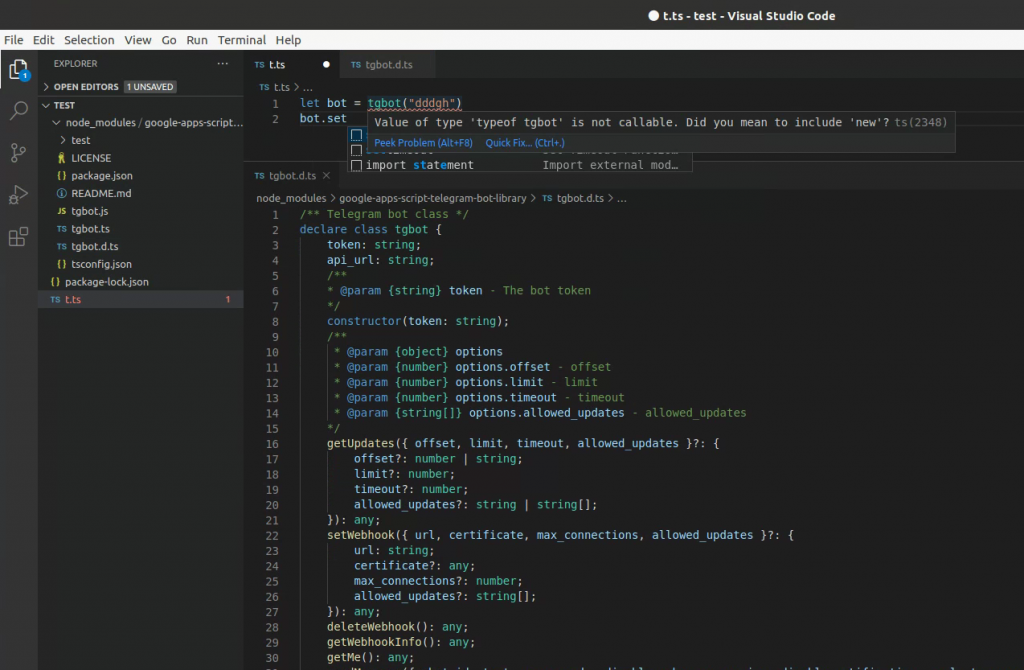Image resolution: width=1024 pixels, height=670 pixels.
Task: Open the Run menu
Action: (x=197, y=40)
